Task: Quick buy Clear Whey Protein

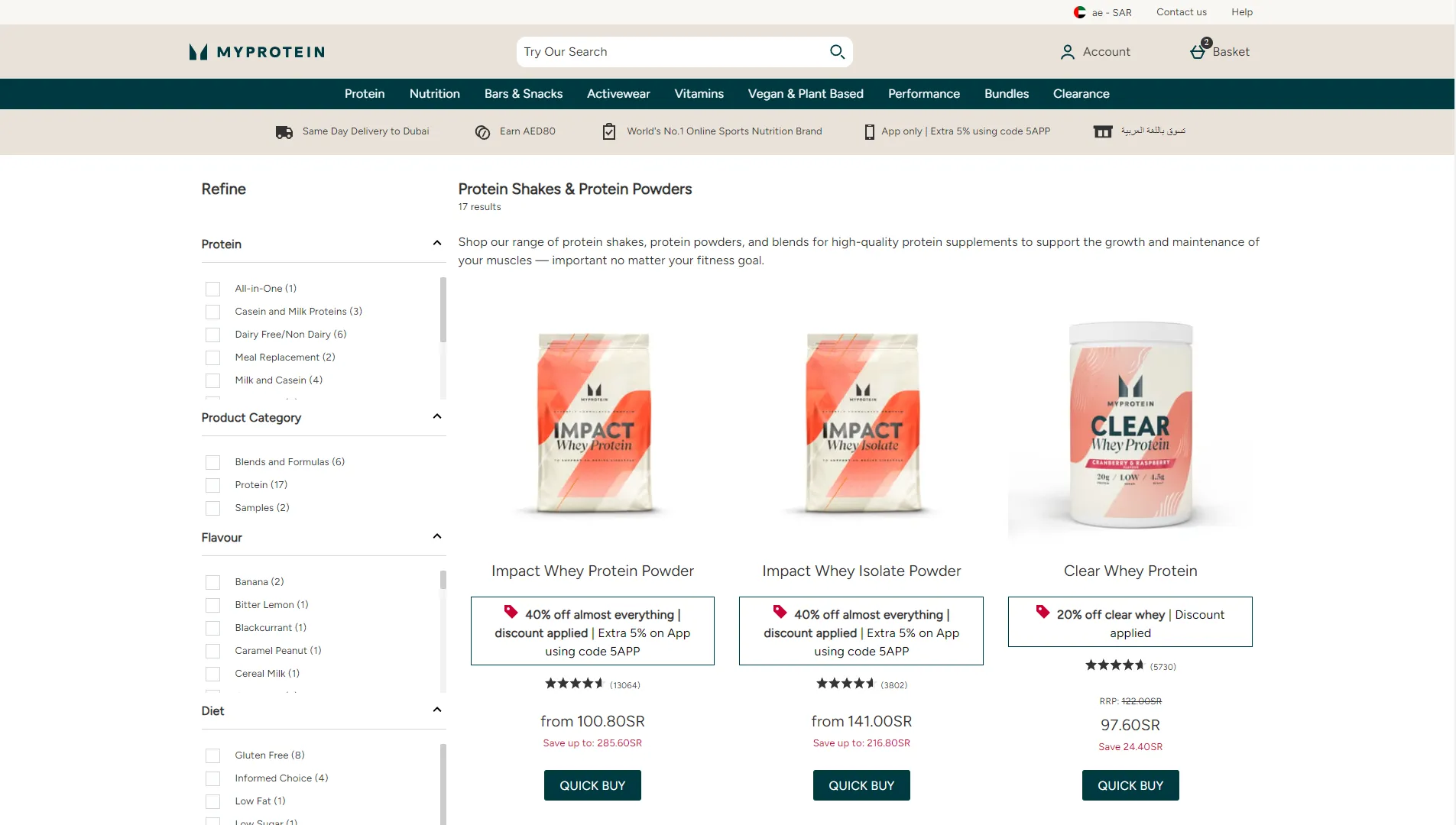Action: tap(1130, 785)
